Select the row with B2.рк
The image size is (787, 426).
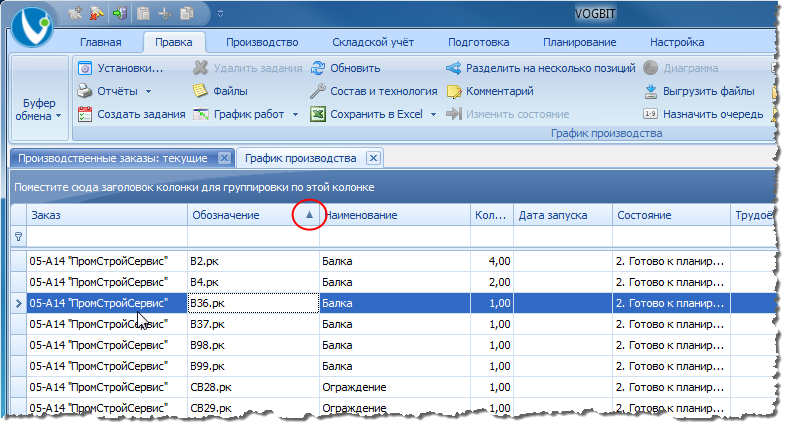394,261
